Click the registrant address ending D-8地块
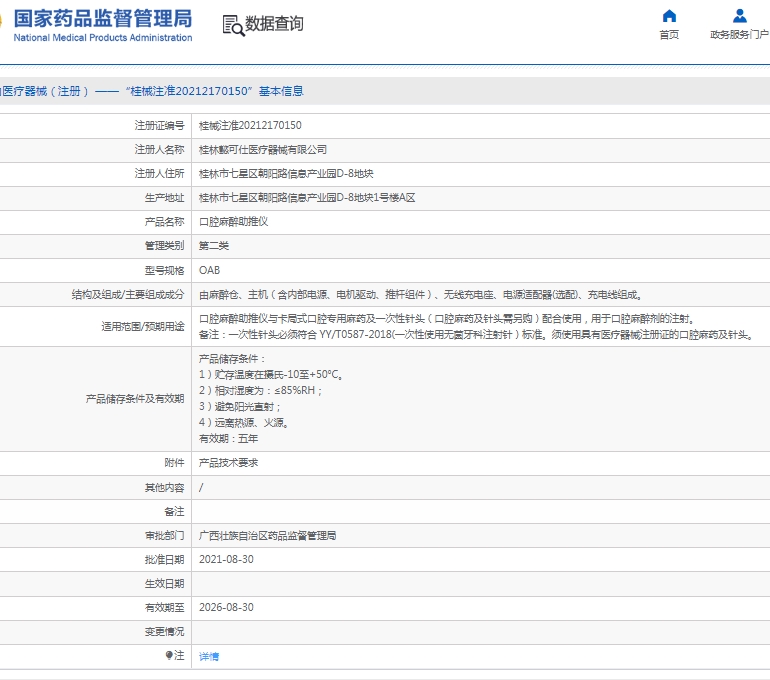 tap(286, 174)
